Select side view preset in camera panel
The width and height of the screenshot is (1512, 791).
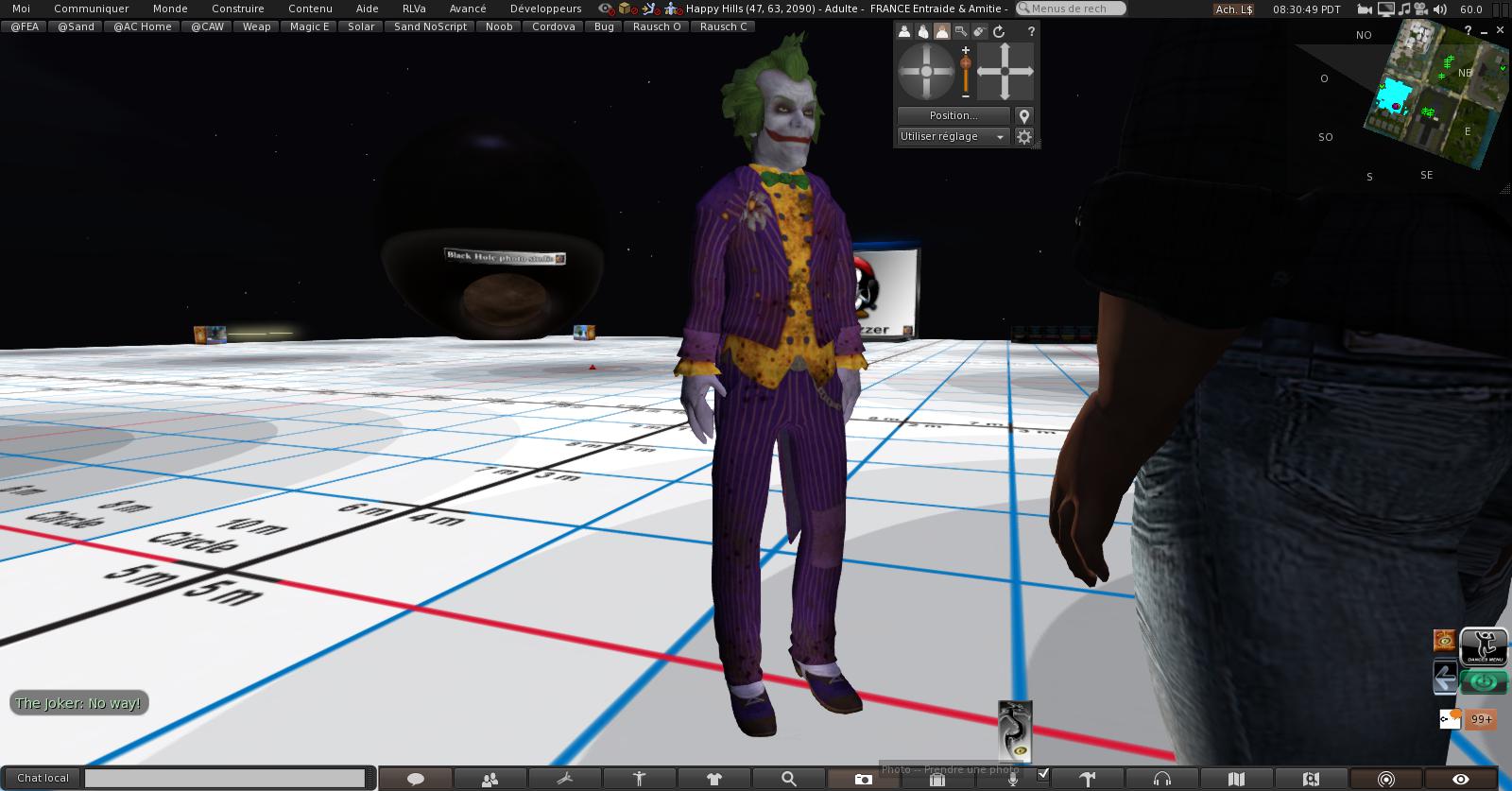pyautogui.click(x=923, y=31)
